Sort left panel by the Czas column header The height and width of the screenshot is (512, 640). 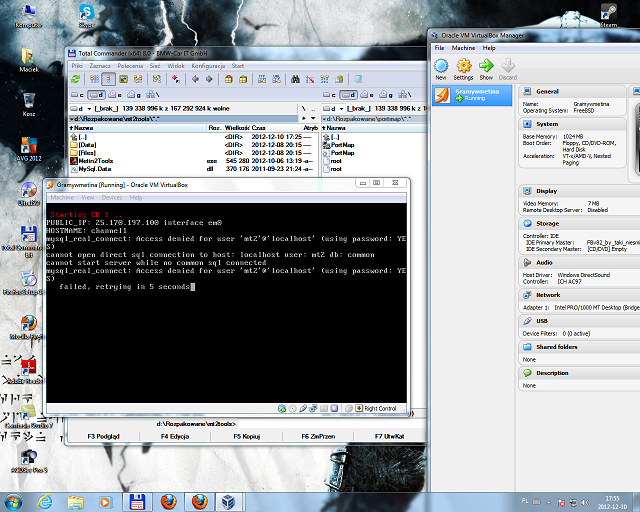276,128
